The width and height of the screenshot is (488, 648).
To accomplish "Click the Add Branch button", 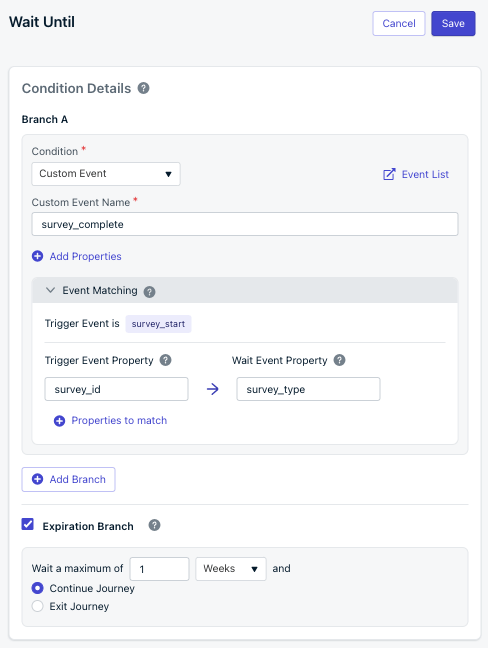I will [x=68, y=479].
